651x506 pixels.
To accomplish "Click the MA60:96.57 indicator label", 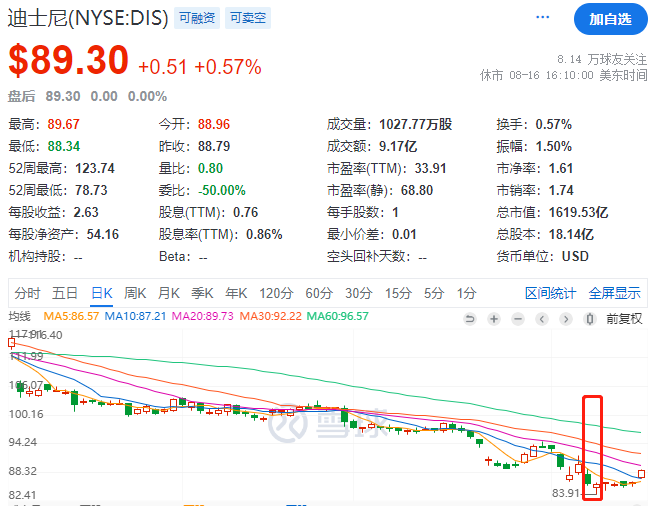I will pos(338,316).
